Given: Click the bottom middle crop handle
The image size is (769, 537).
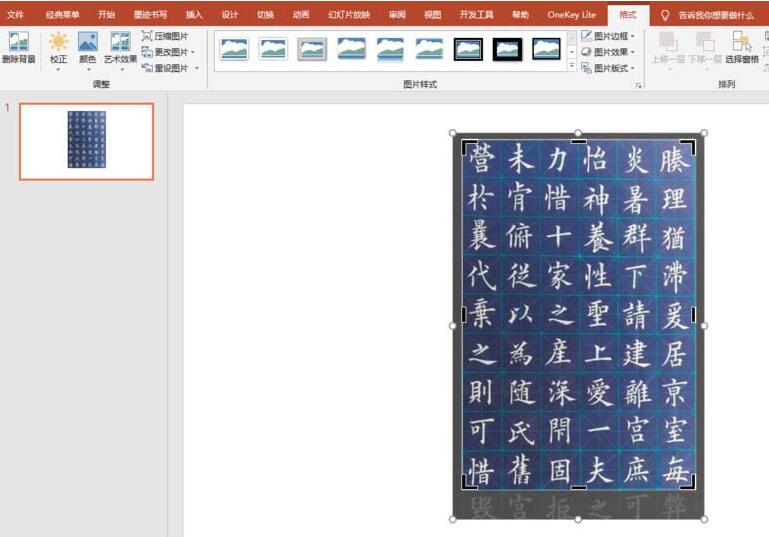Looking at the screenshot, I should click(578, 487).
